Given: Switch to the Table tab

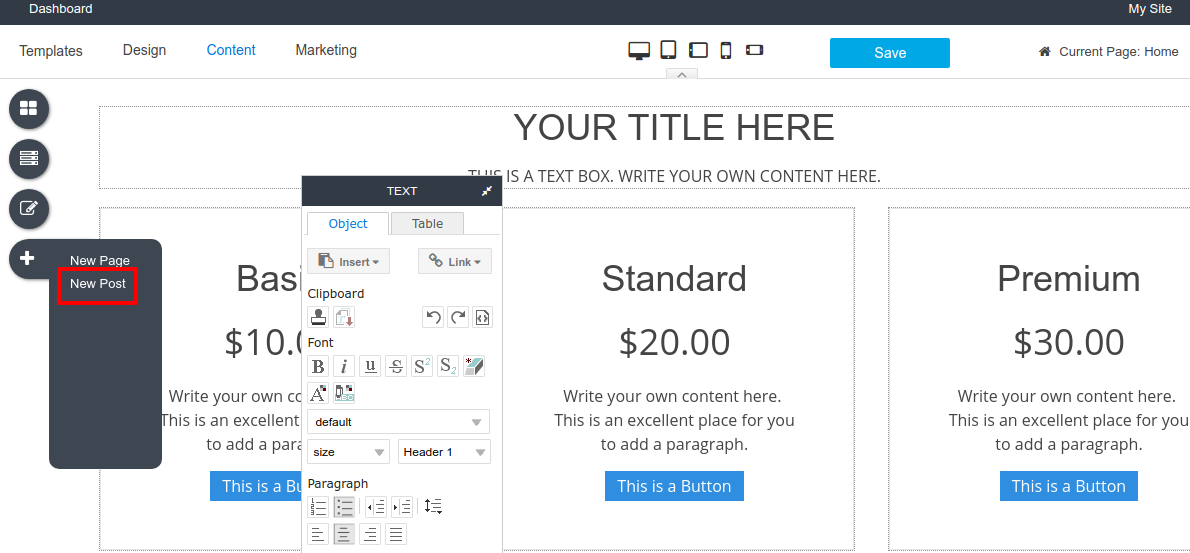Looking at the screenshot, I should (427, 224).
